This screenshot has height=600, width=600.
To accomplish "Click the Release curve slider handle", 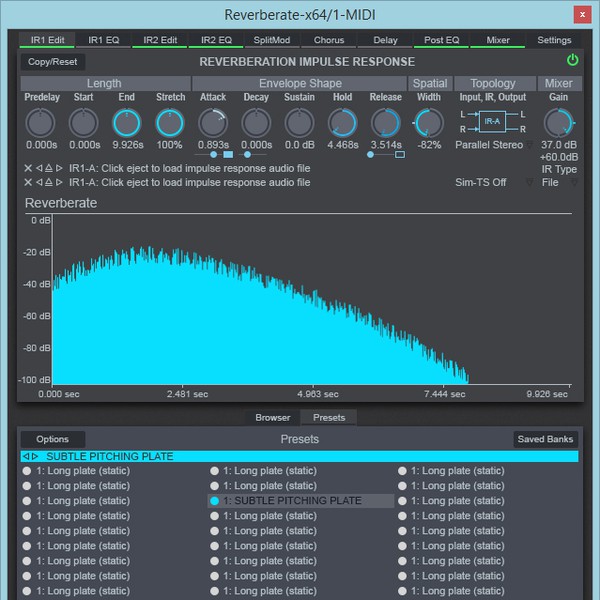I will click(x=370, y=155).
